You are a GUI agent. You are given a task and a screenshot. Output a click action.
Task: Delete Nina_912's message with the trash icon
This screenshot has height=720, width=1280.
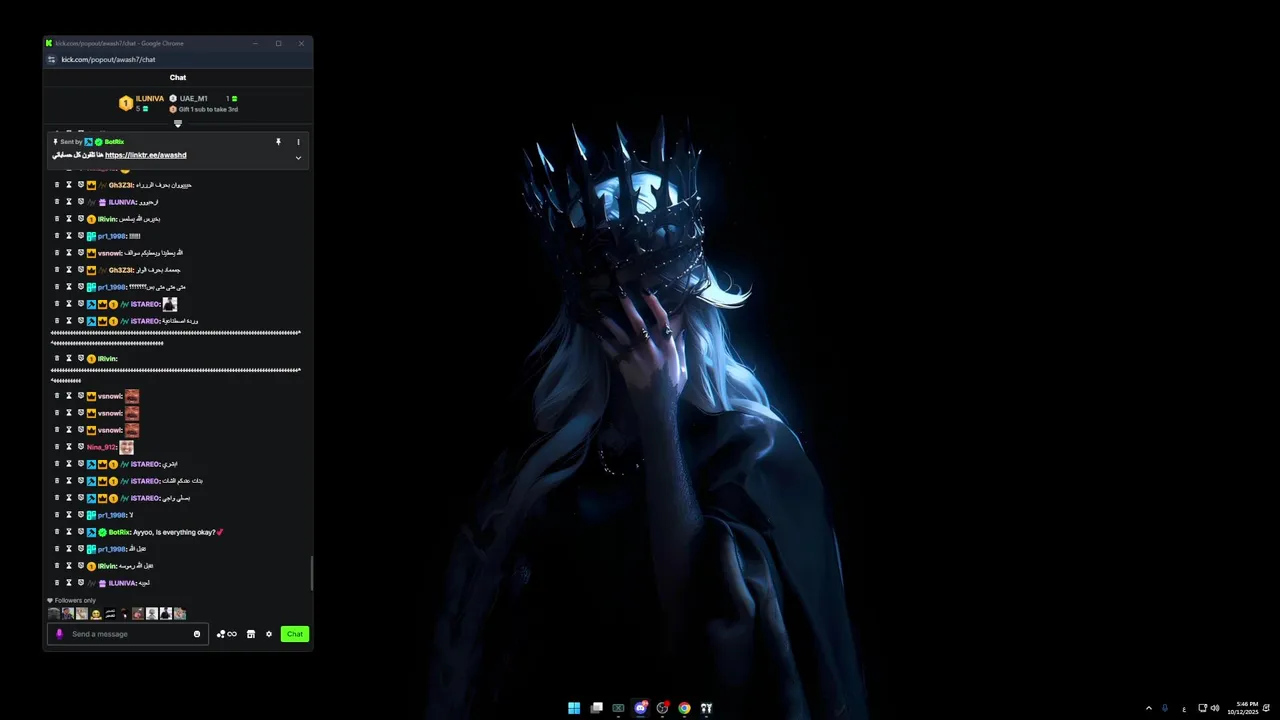(x=56, y=447)
